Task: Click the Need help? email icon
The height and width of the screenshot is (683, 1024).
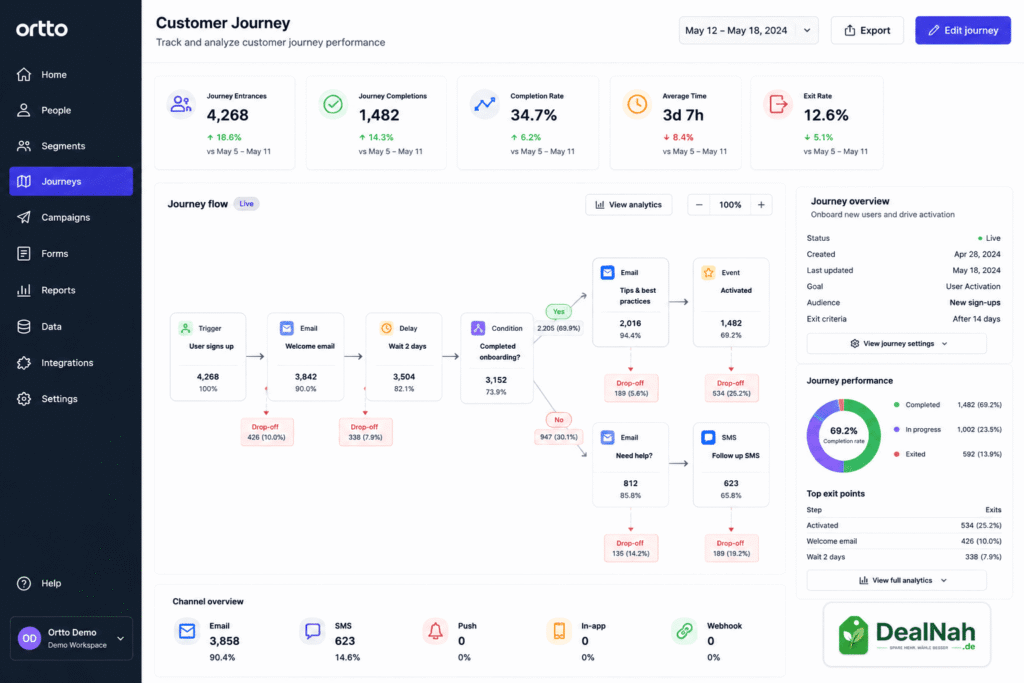Action: (x=607, y=437)
